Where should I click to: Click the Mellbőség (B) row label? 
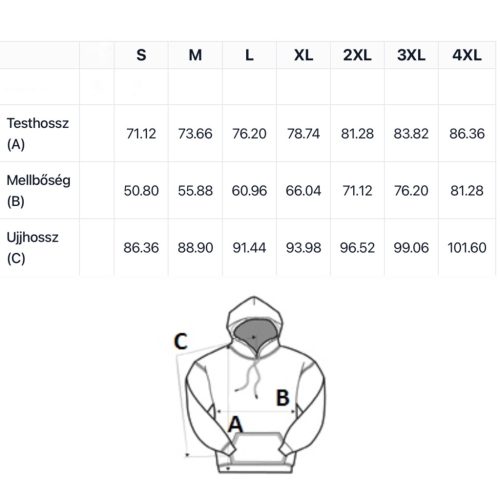click(x=39, y=191)
